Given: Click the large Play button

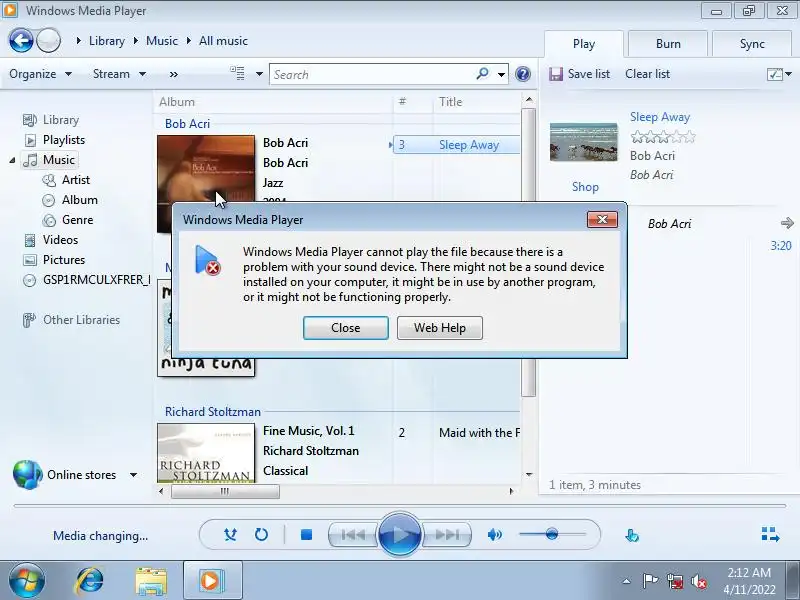Looking at the screenshot, I should coord(399,534).
